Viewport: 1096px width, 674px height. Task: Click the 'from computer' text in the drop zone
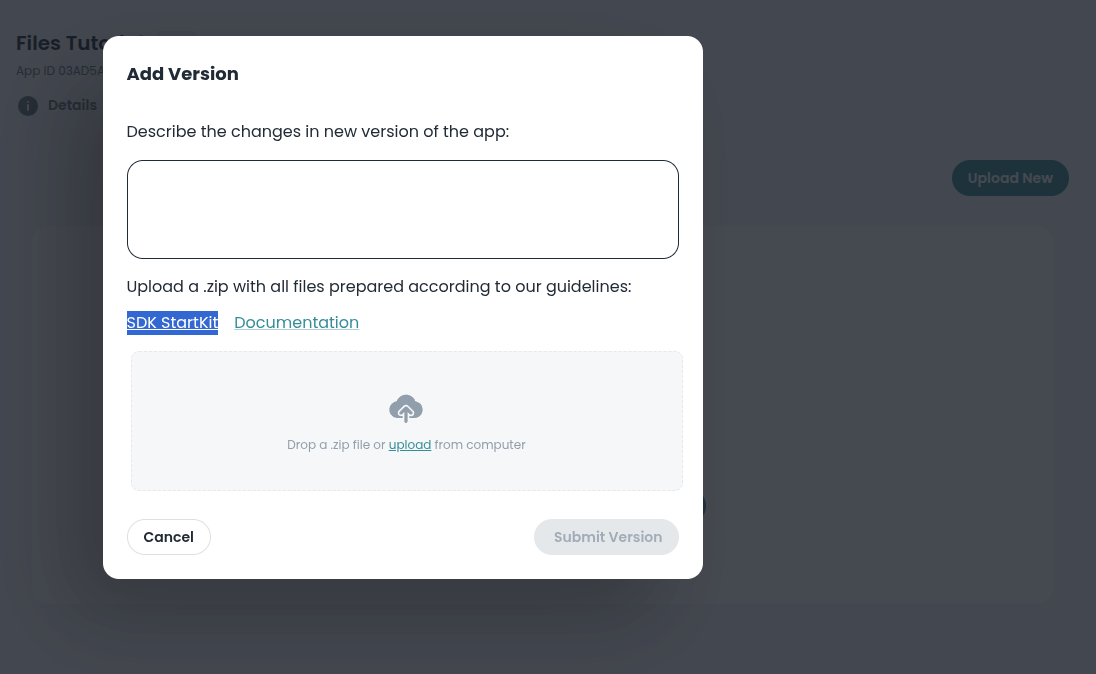(479, 444)
